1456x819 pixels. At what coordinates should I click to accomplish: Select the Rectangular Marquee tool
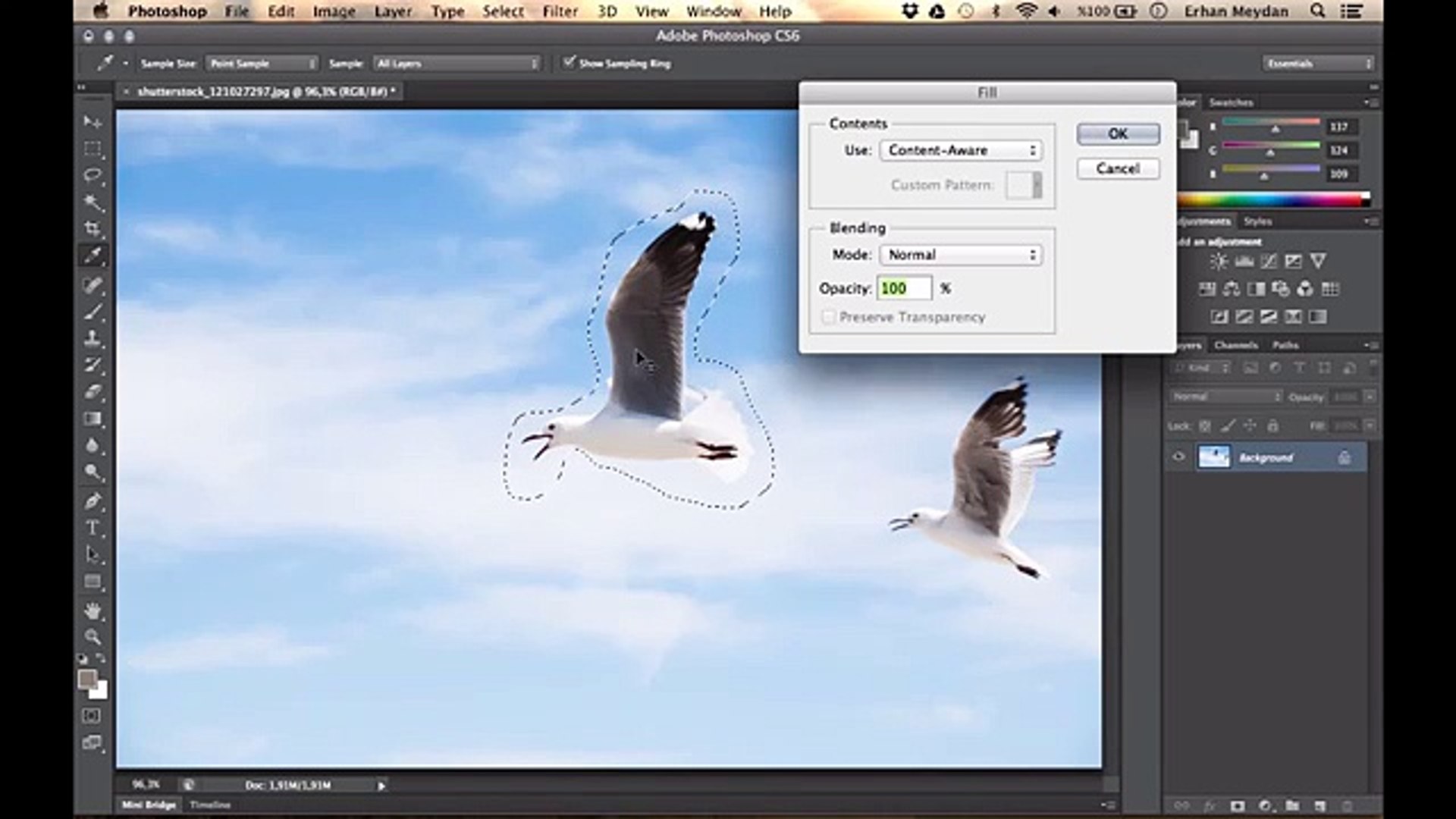click(93, 149)
